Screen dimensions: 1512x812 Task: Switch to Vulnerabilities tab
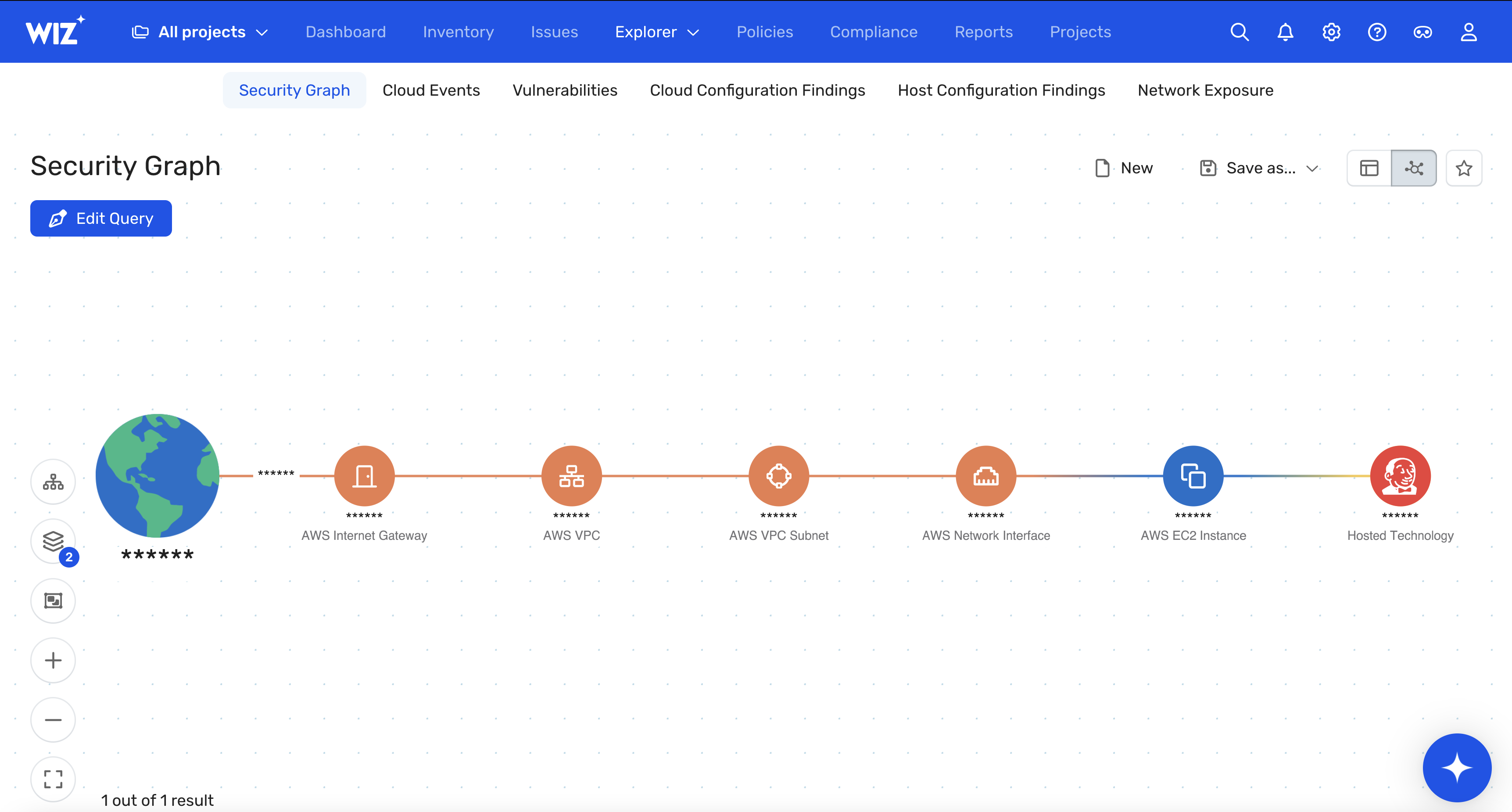click(565, 90)
